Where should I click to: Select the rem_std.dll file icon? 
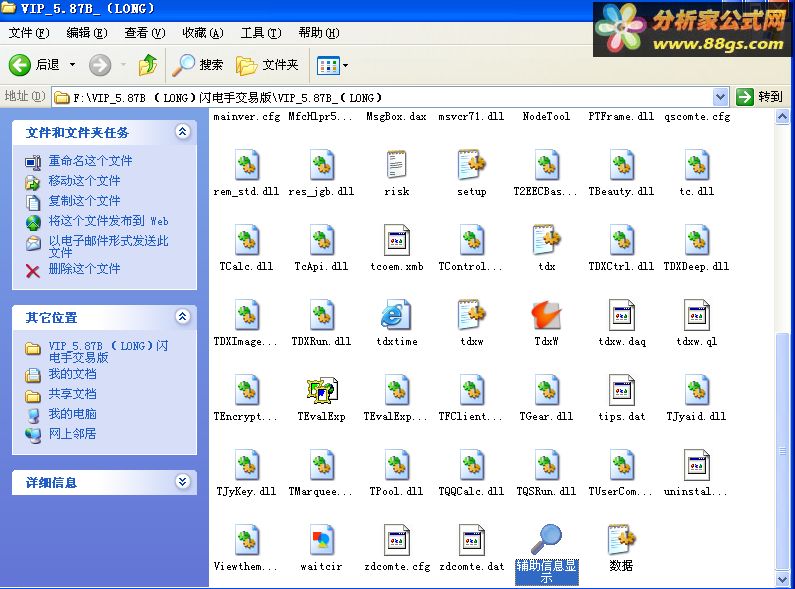247,165
